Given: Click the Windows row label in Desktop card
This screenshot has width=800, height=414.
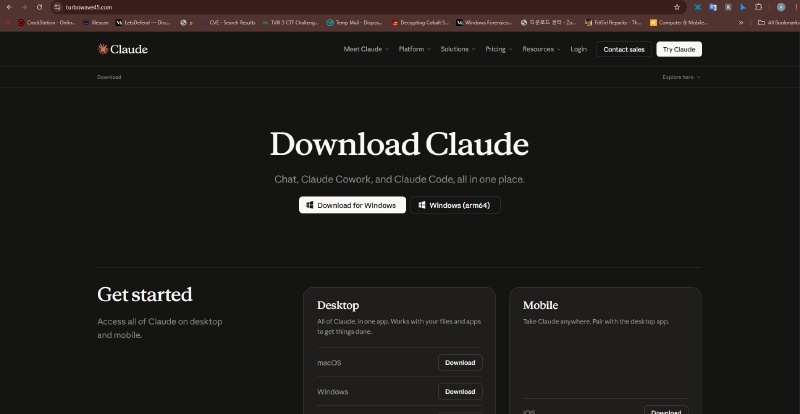Looking at the screenshot, I should tap(333, 392).
